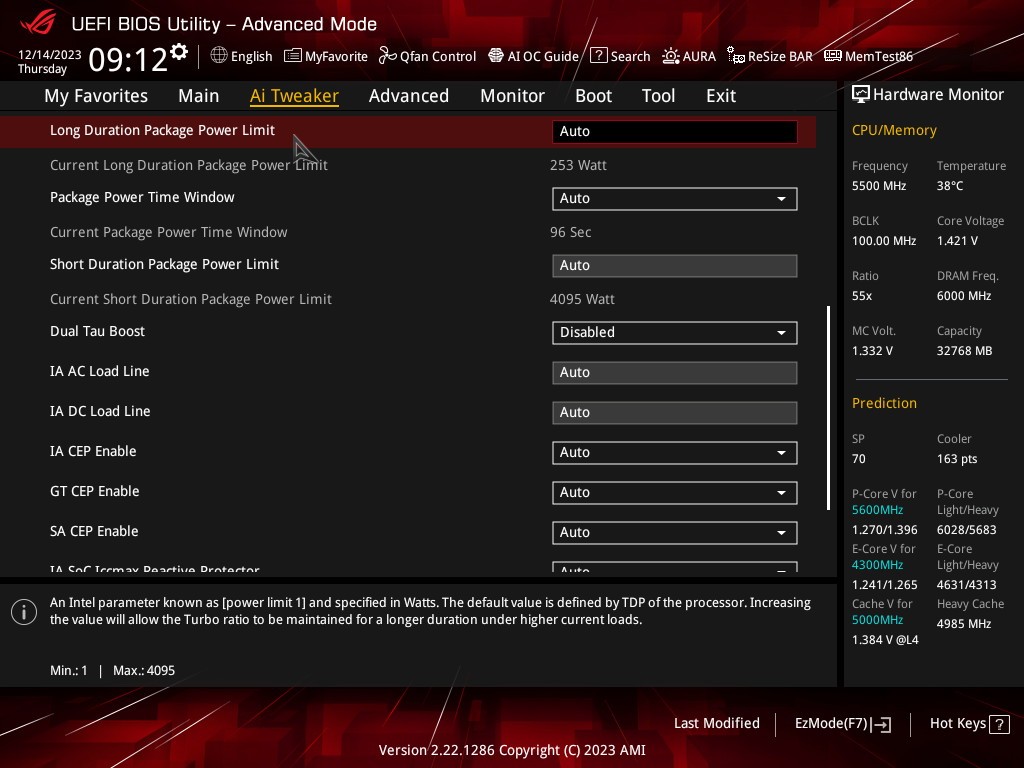Click the IA AC Load Line input field

click(x=674, y=372)
